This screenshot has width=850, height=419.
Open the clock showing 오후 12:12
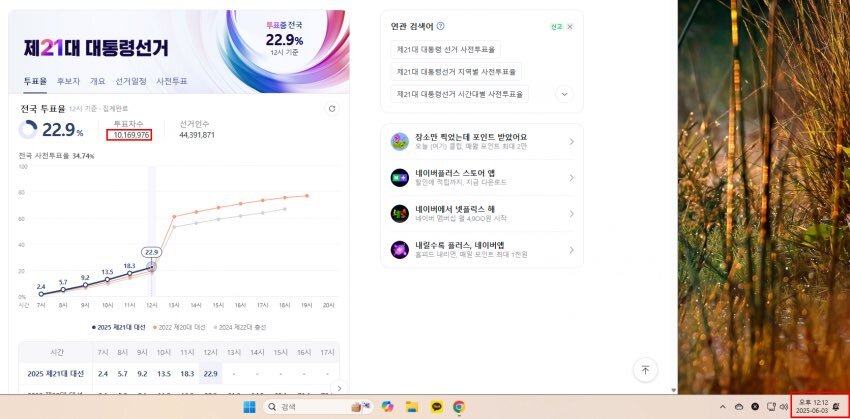(x=810, y=407)
